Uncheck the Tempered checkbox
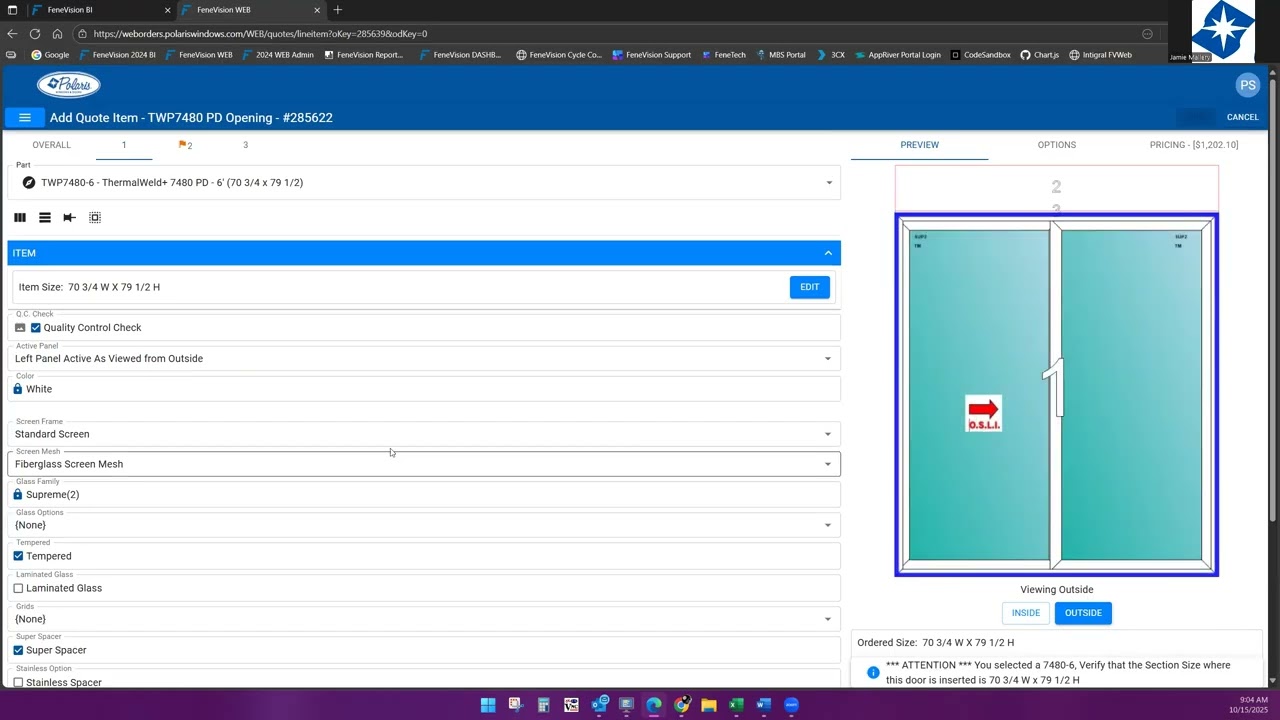The width and height of the screenshot is (1280, 720). pyautogui.click(x=18, y=556)
